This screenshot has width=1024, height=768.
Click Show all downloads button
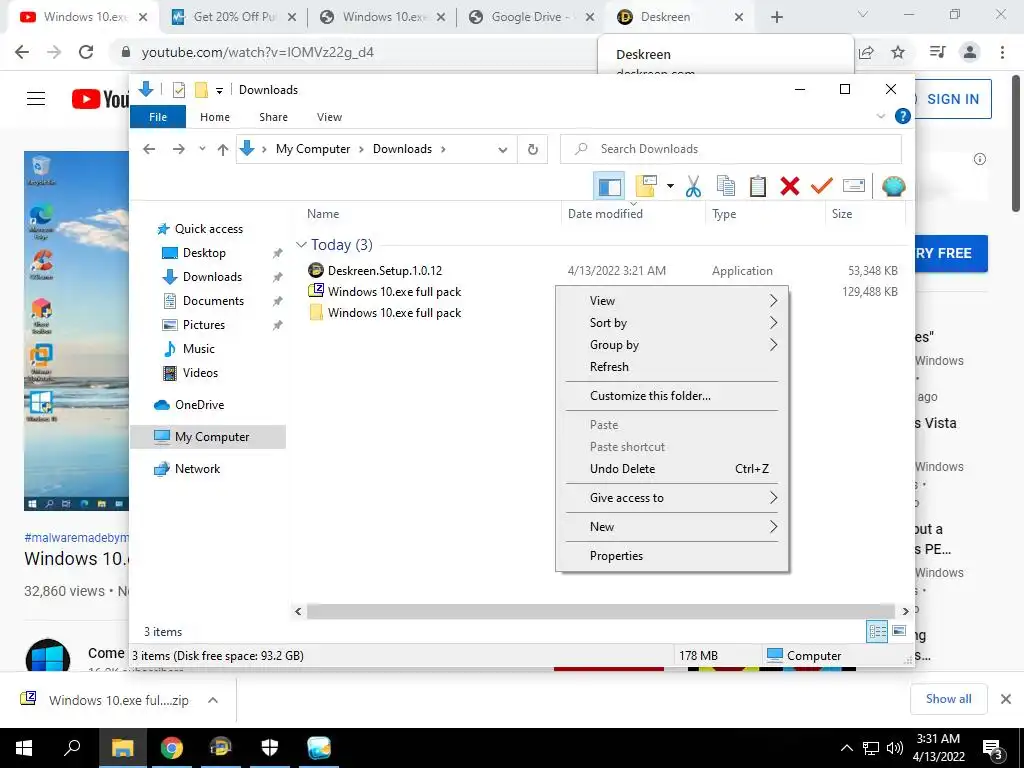click(948, 699)
